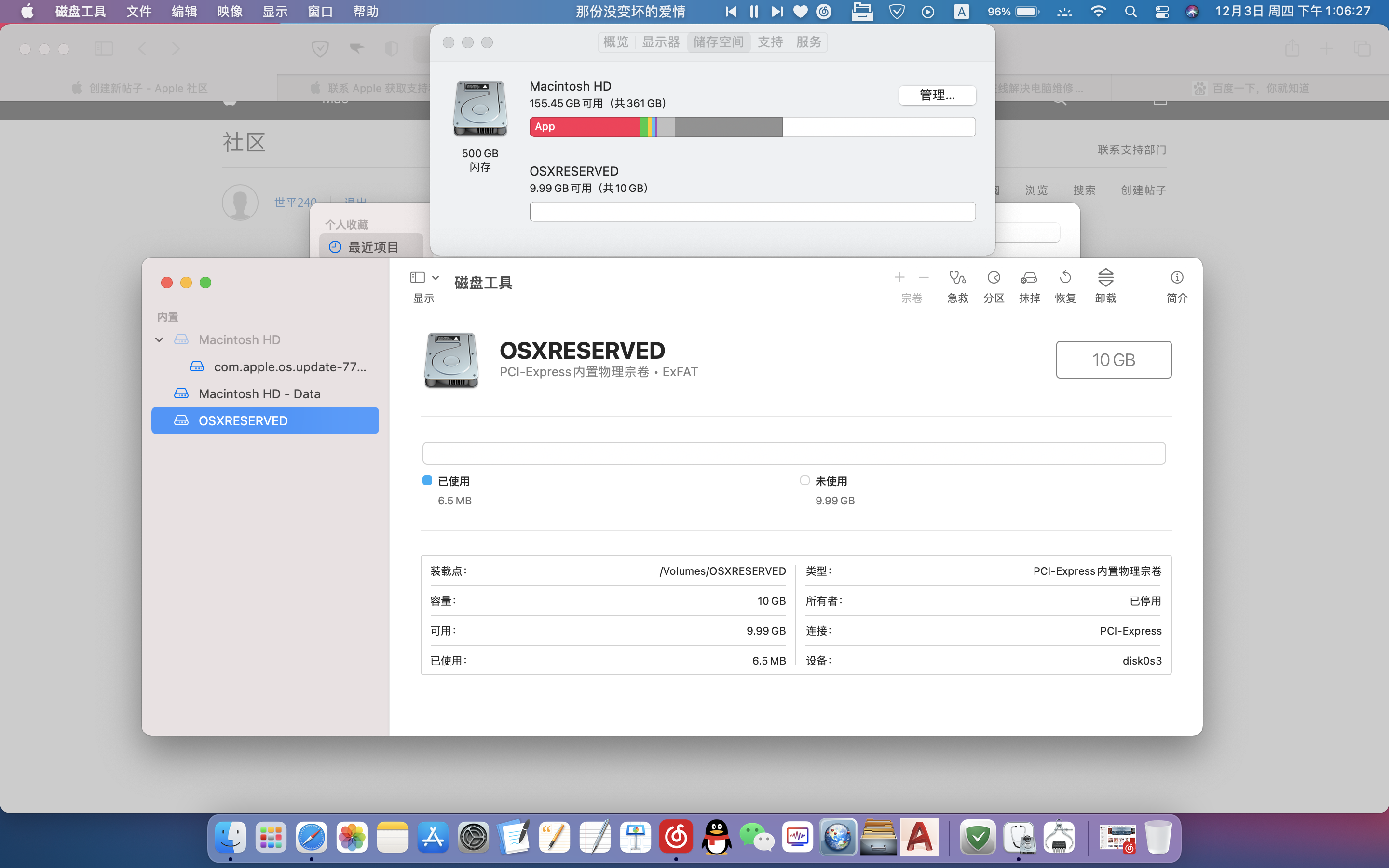Open Finder from the Dock
This screenshot has height=868, width=1389.
click(231, 837)
